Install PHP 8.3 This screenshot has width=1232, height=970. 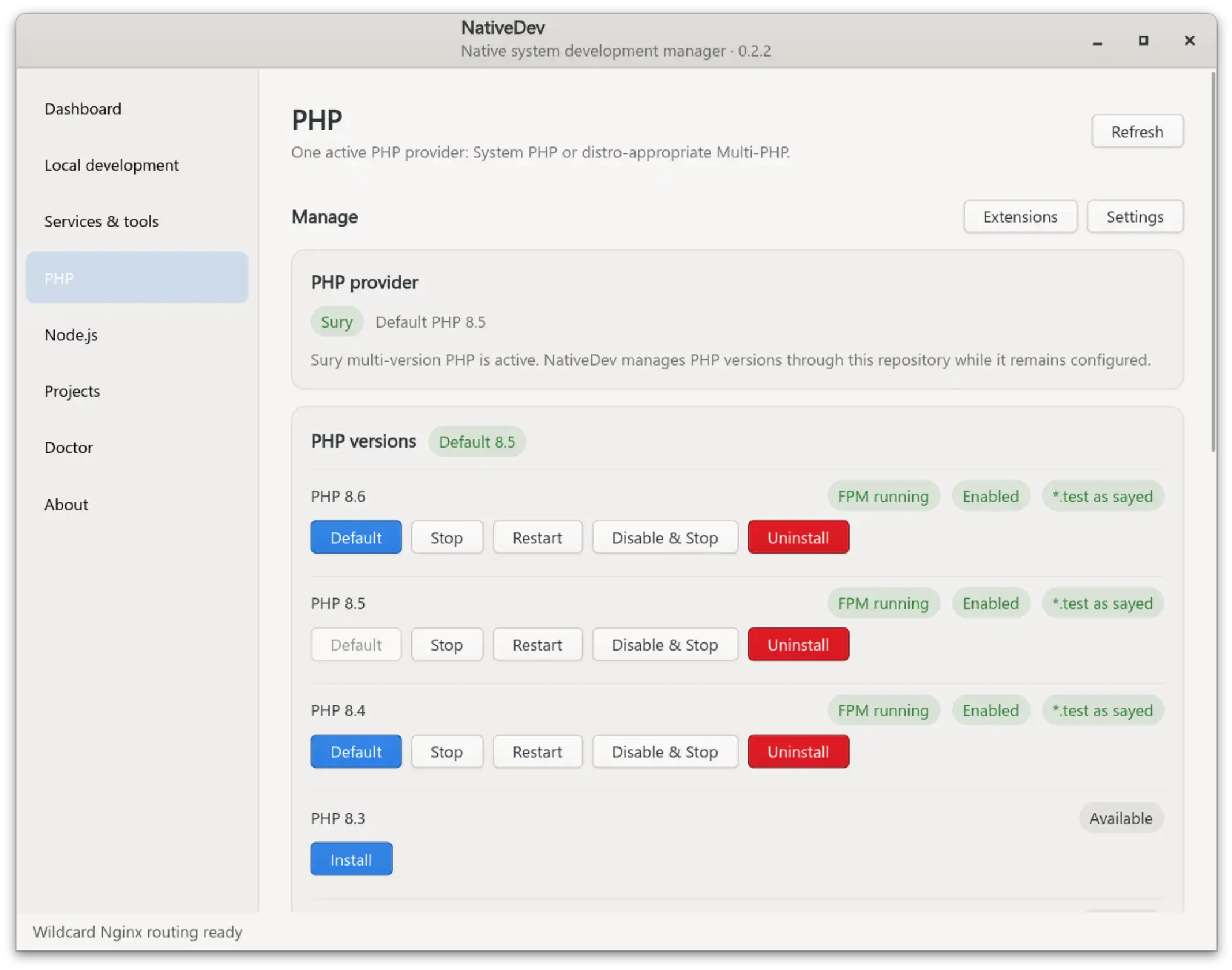[351, 859]
